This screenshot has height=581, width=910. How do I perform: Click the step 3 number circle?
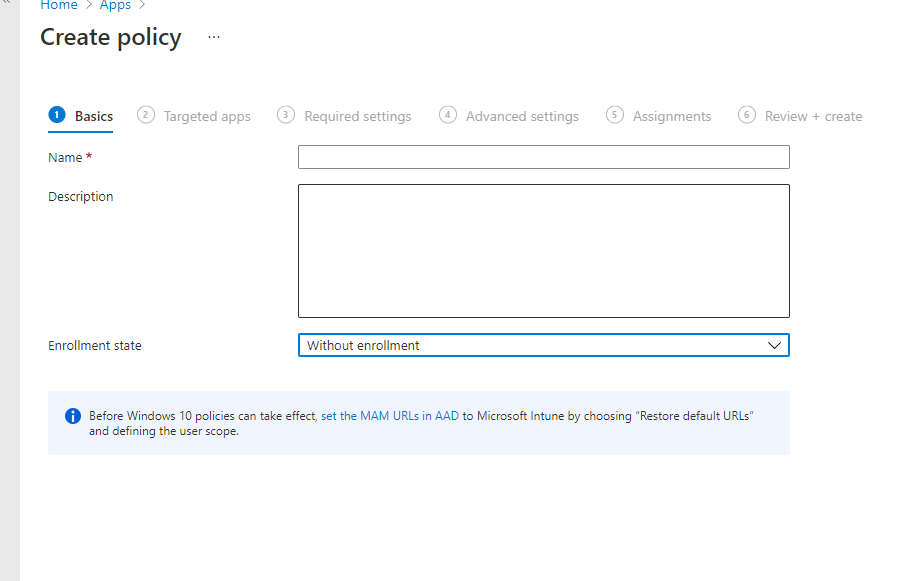pos(285,115)
